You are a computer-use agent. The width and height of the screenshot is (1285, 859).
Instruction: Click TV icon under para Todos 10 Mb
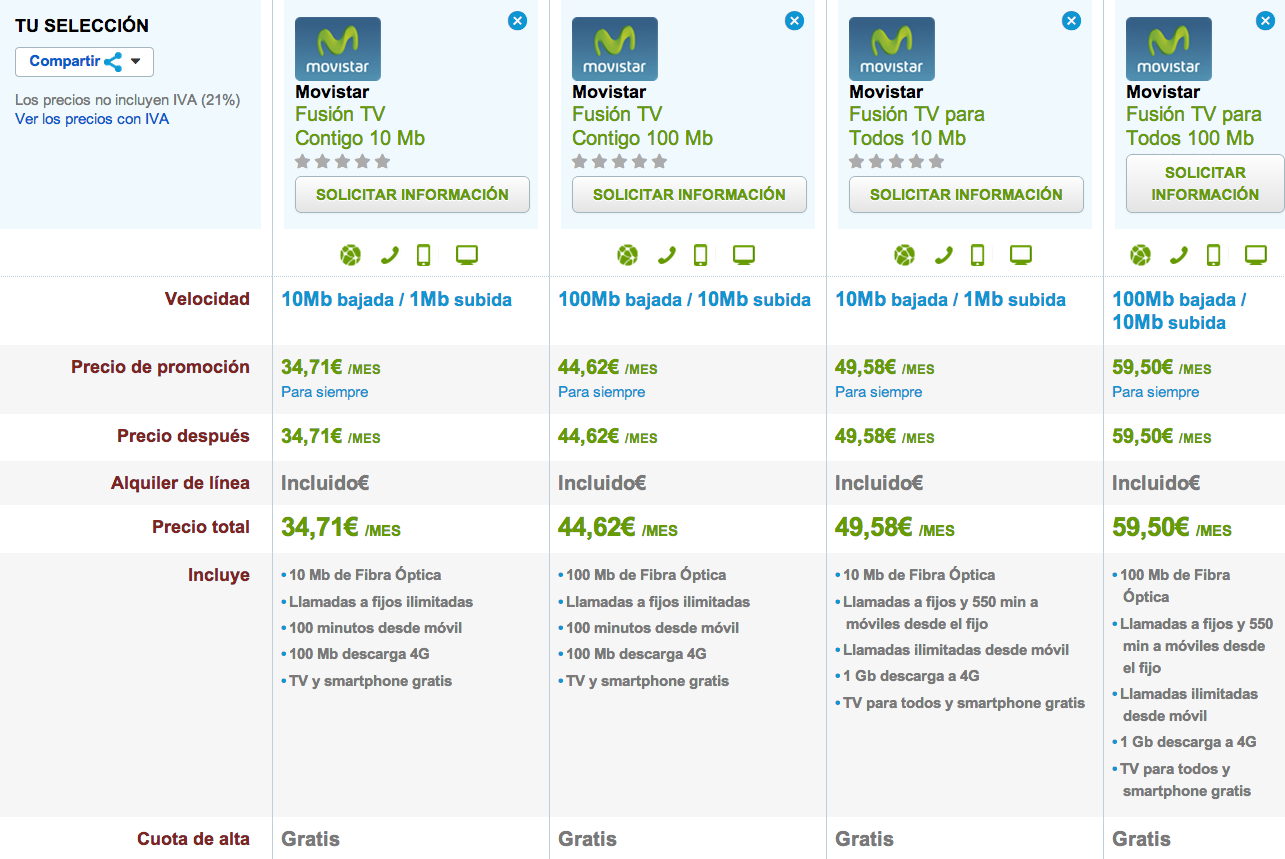click(x=1021, y=255)
